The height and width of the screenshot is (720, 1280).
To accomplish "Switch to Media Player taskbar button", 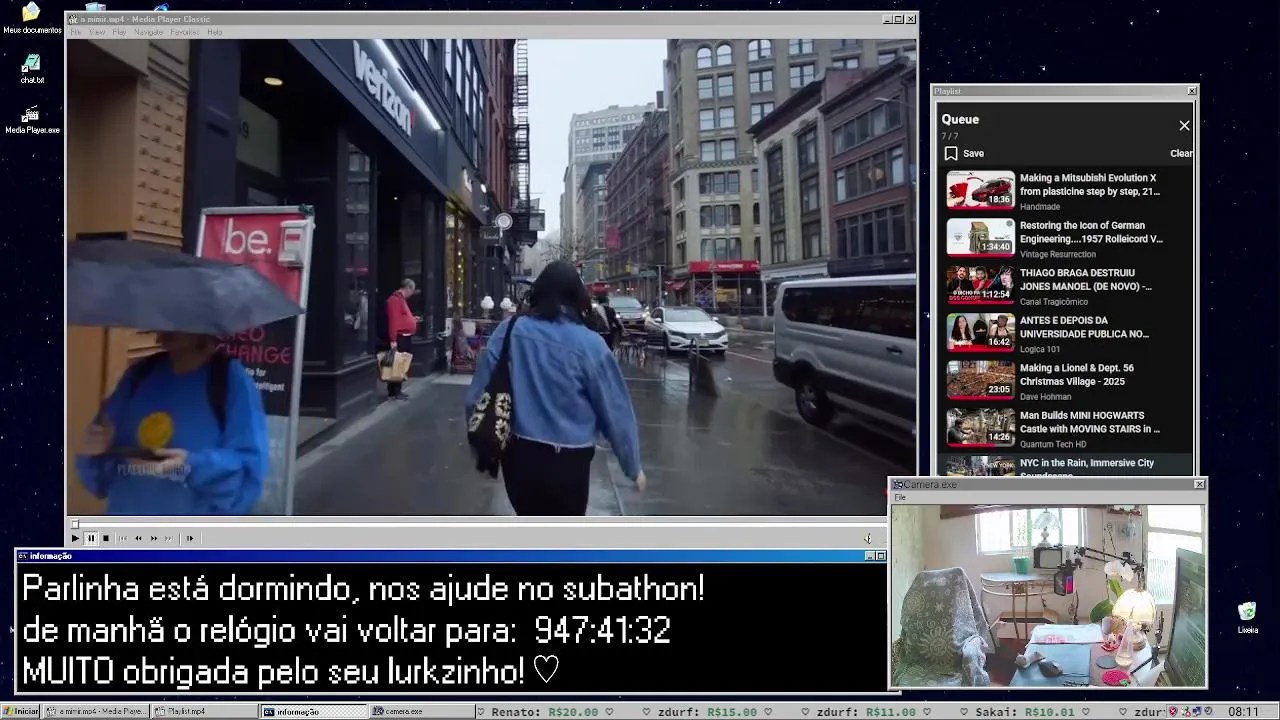I will click(96, 711).
